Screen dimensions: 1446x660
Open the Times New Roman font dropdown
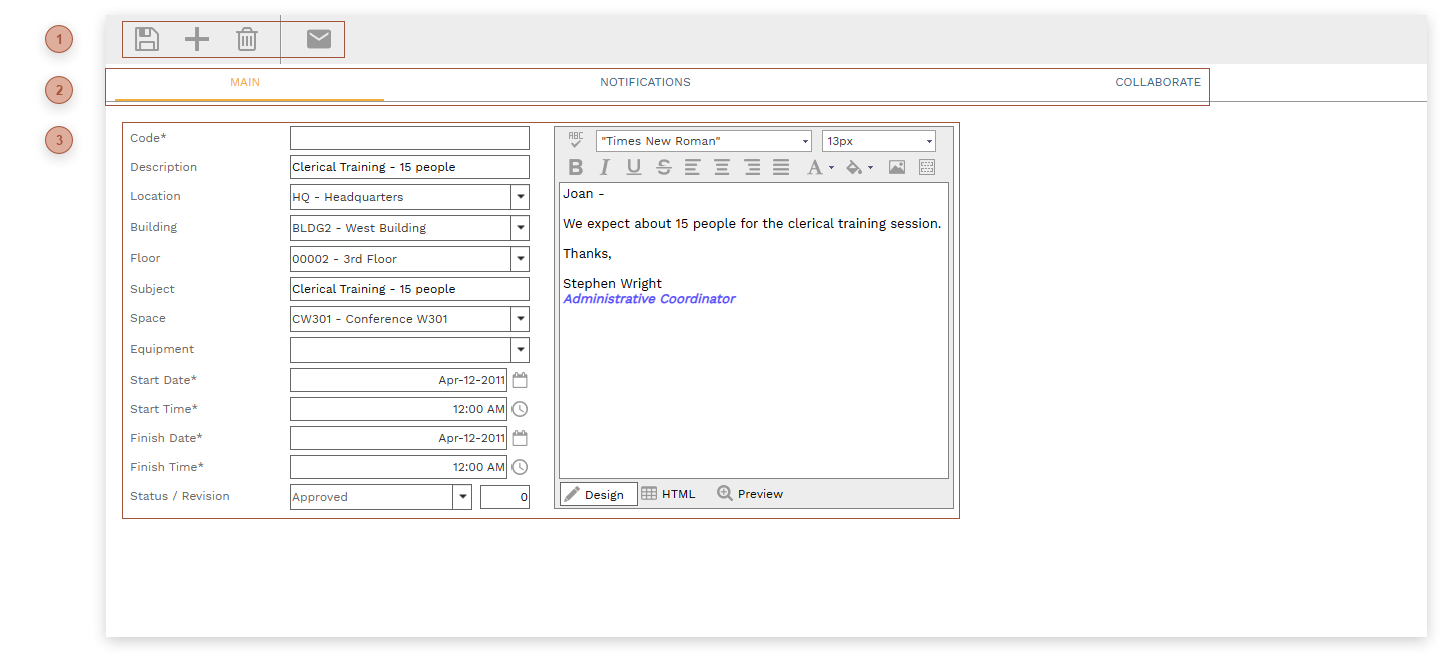tap(704, 142)
